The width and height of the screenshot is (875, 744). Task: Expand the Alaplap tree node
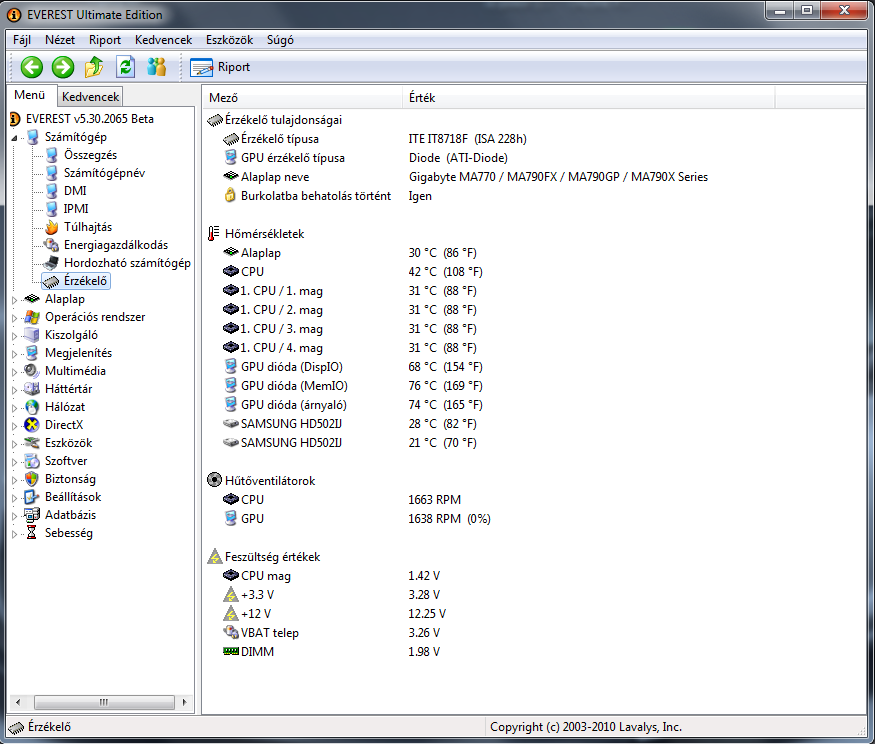[x=15, y=300]
